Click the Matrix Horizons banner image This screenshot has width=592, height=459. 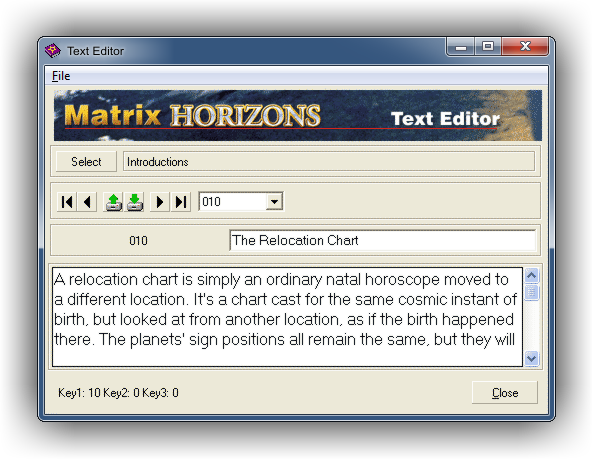click(x=298, y=116)
